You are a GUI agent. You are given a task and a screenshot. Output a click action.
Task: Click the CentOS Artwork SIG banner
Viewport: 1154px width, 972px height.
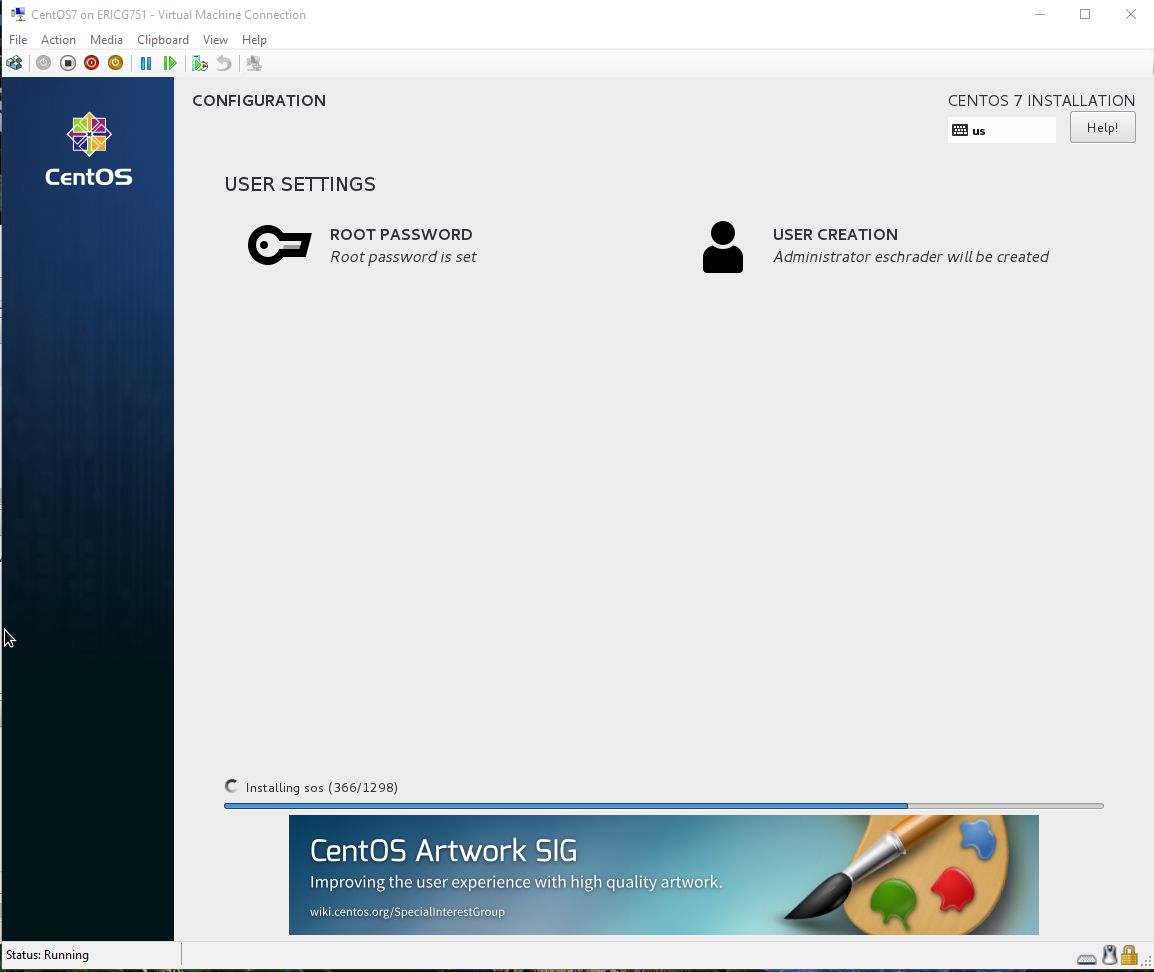(663, 875)
